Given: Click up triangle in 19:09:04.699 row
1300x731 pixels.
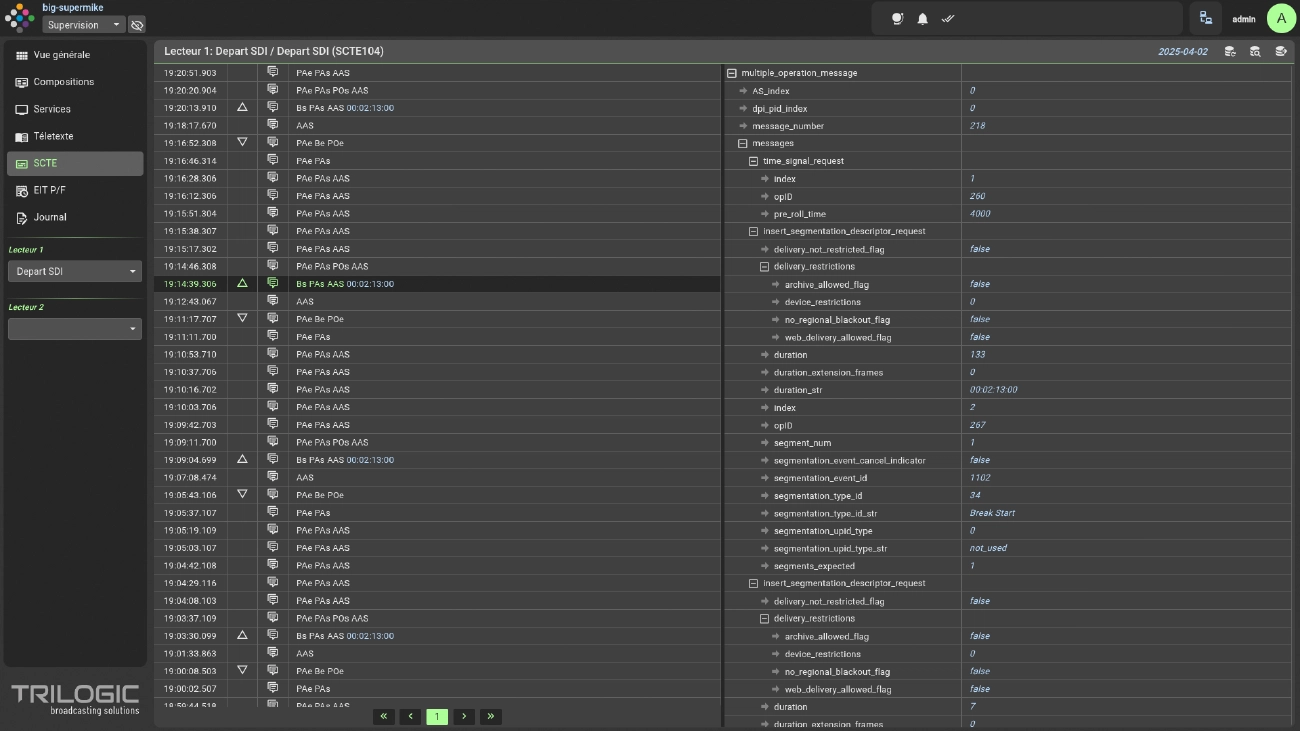Looking at the screenshot, I should pos(242,459).
